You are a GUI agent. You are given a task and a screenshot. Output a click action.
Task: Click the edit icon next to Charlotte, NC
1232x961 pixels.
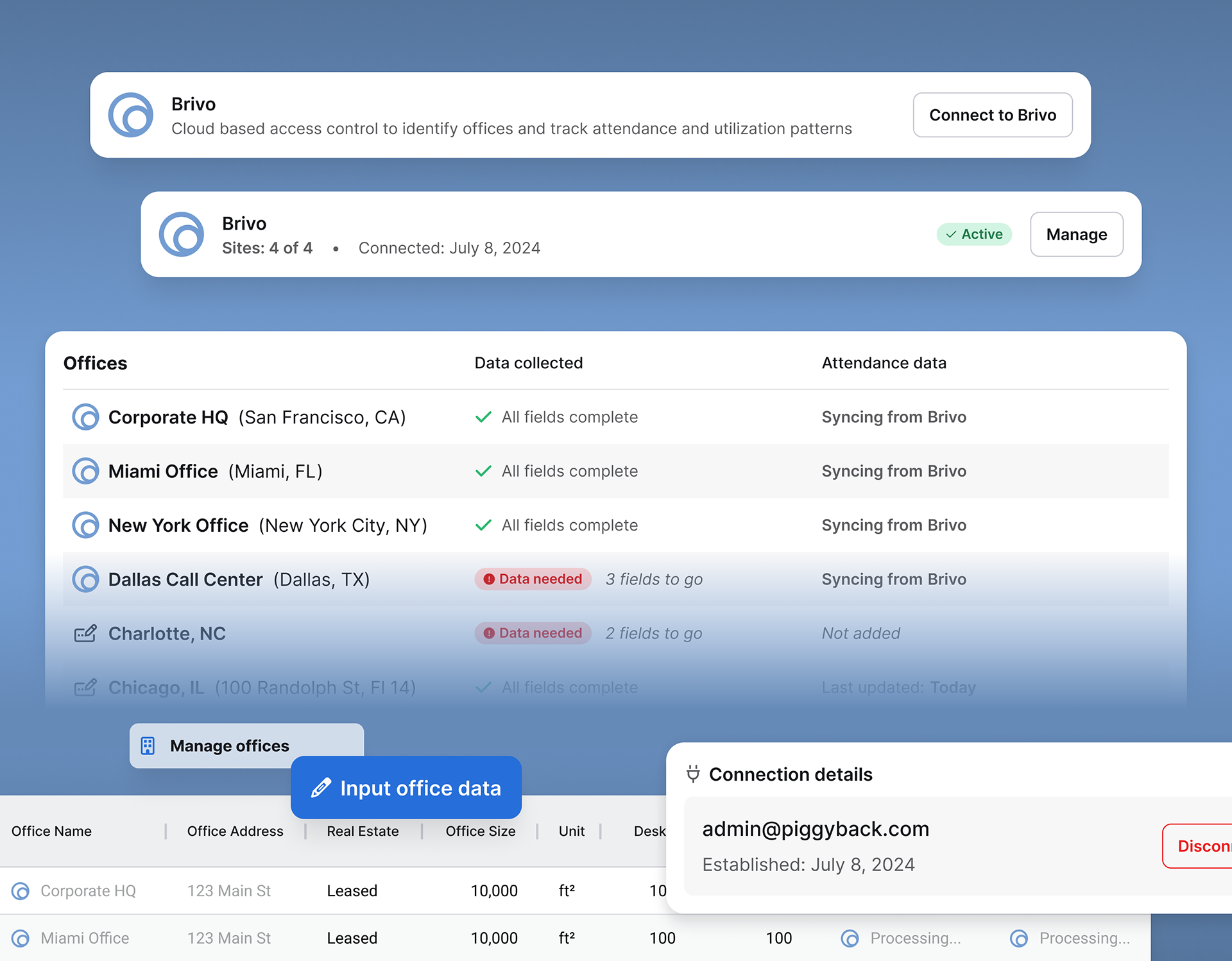pyautogui.click(x=85, y=634)
